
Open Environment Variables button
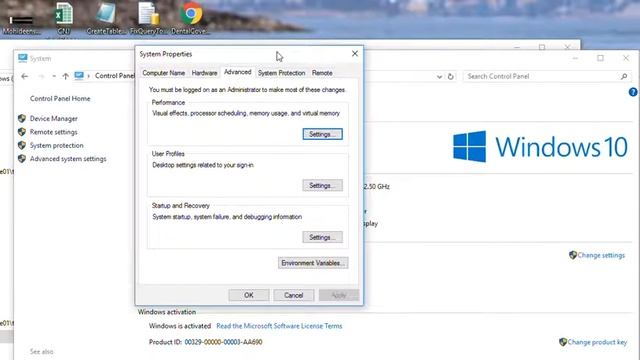(313, 263)
